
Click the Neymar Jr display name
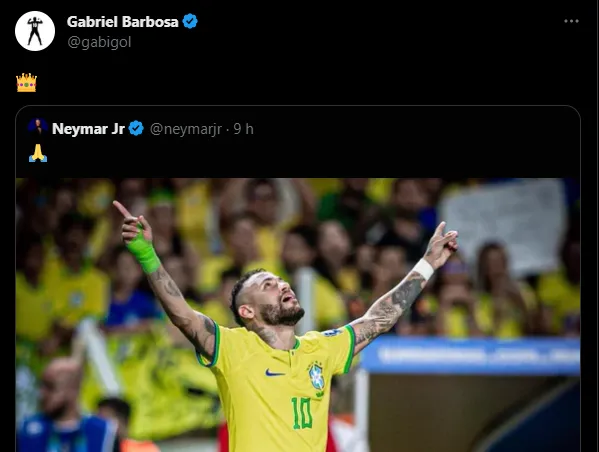click(x=88, y=129)
